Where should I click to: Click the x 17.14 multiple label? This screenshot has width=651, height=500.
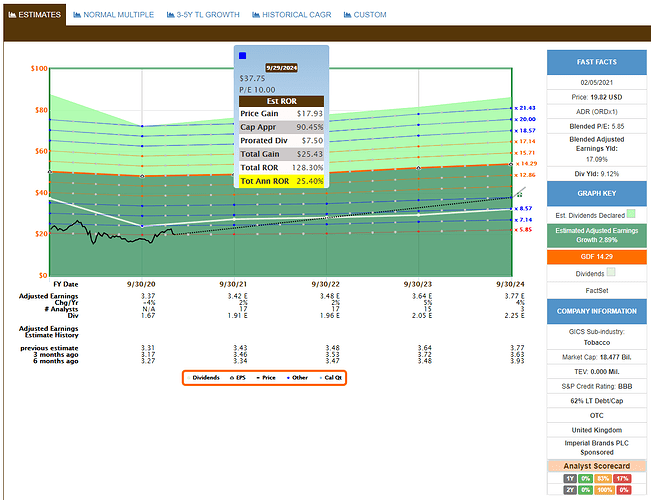[x=525, y=141]
